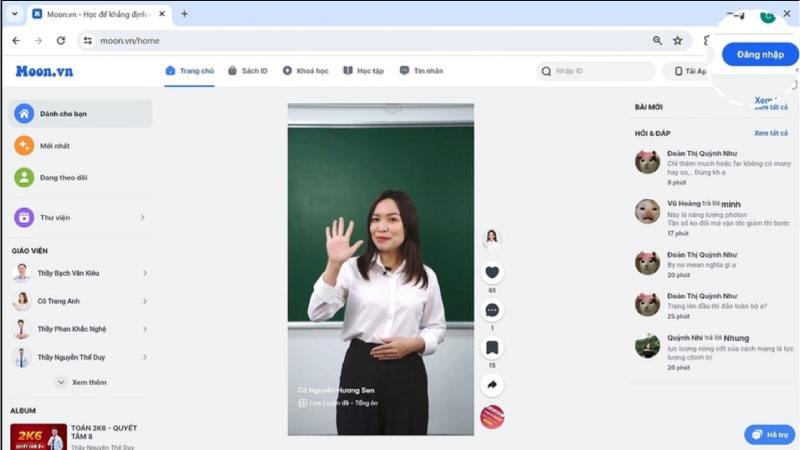
Task: Click the Đăng nhập button
Action: point(760,54)
